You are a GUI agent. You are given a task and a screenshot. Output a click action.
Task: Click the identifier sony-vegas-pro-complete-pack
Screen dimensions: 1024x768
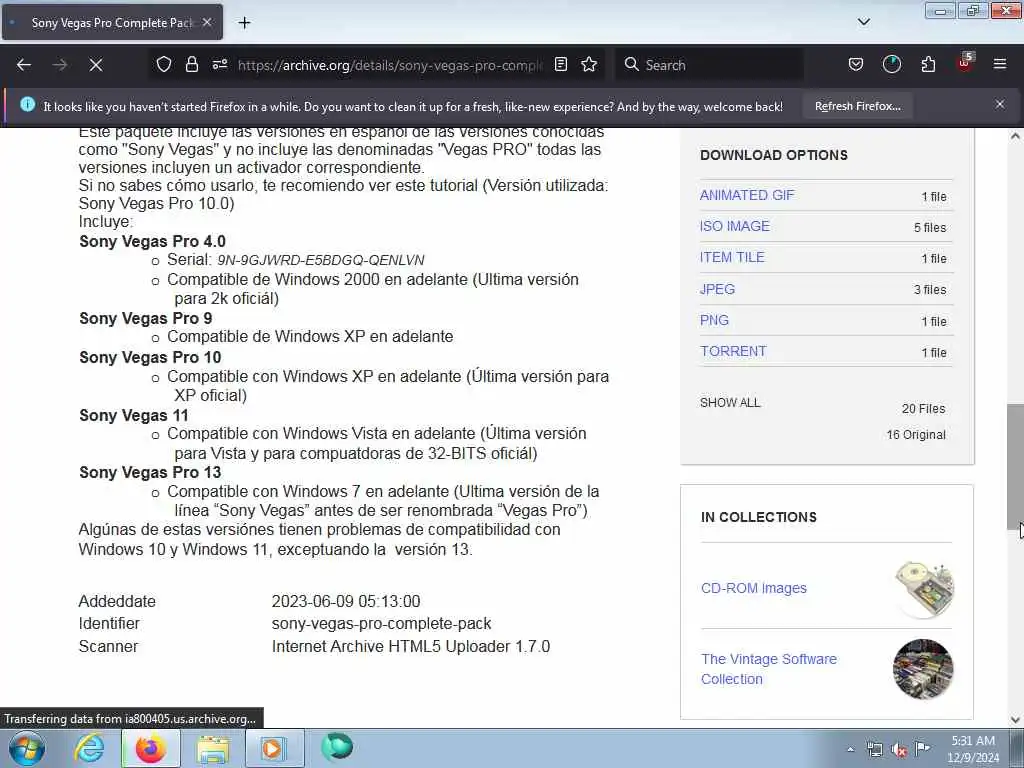coord(381,624)
